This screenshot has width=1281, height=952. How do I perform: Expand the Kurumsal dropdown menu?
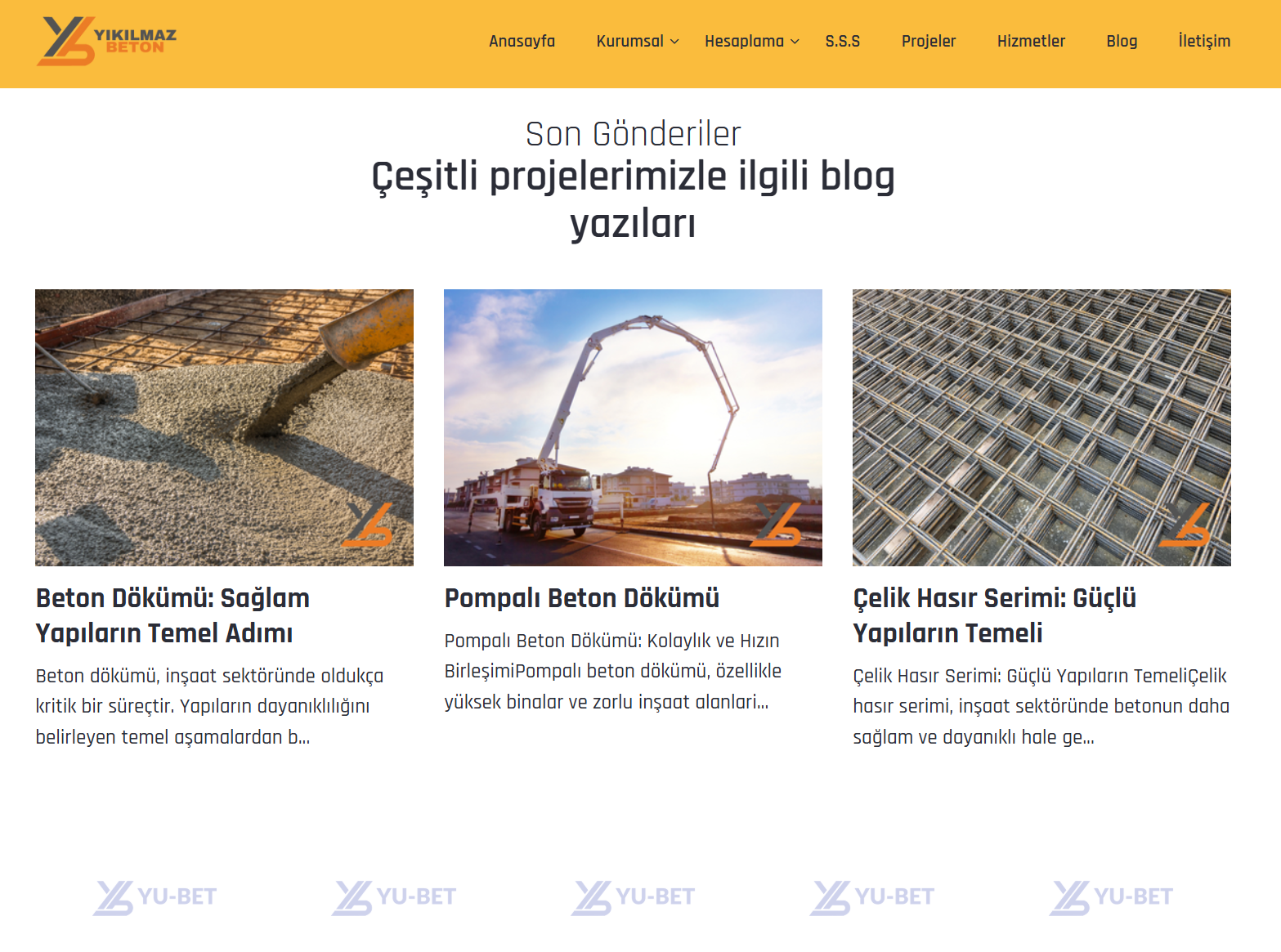[638, 41]
